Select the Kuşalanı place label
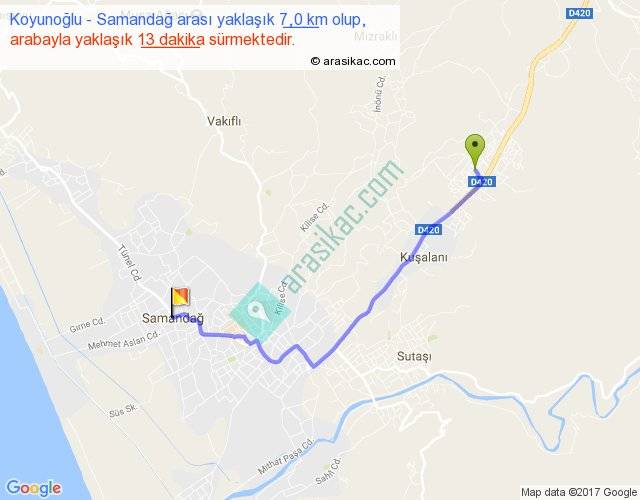 click(424, 257)
